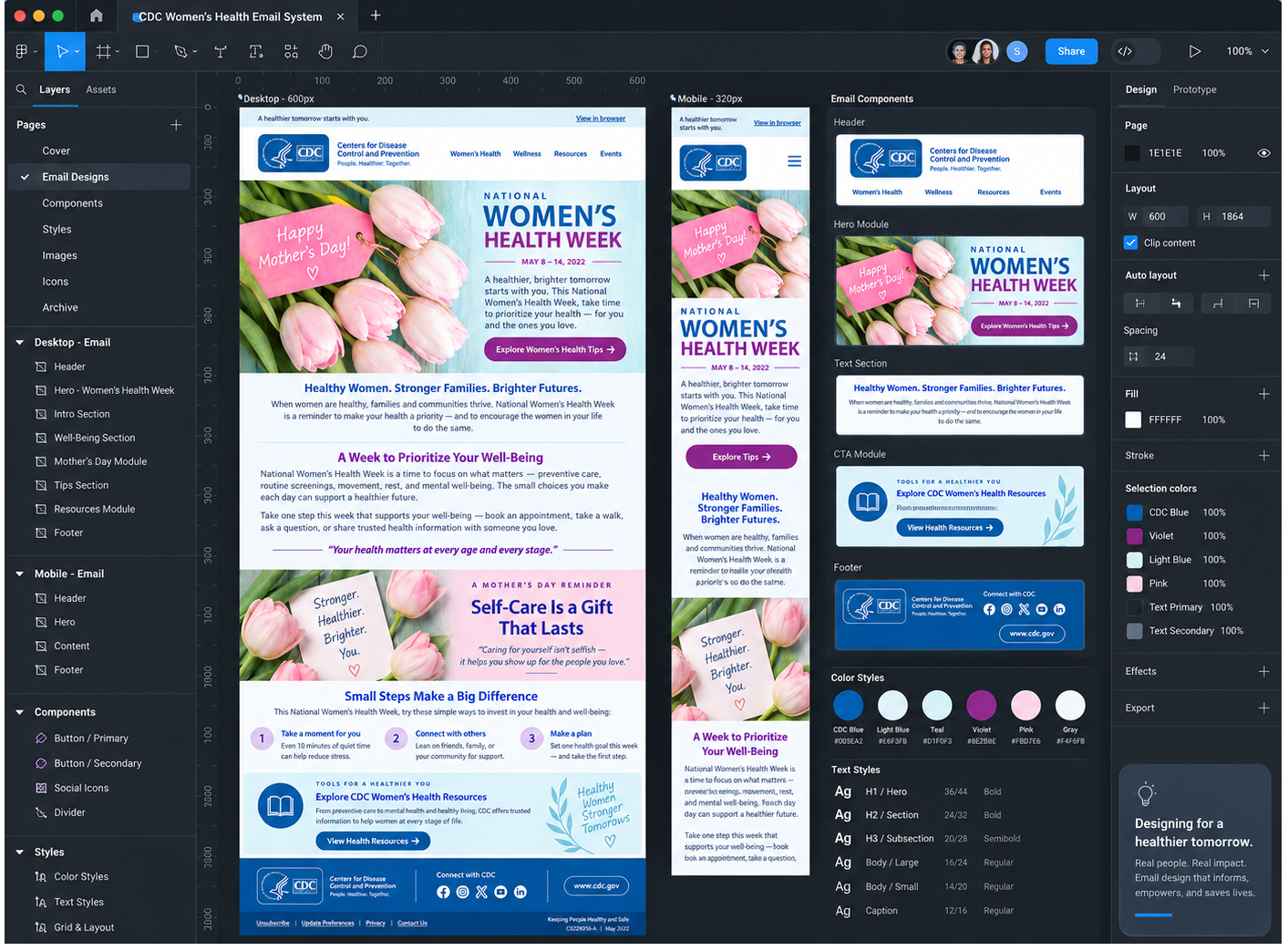Image resolution: width=1288 pixels, height=951 pixels.
Task: Collapse the Styles section in layers
Action: (19, 853)
